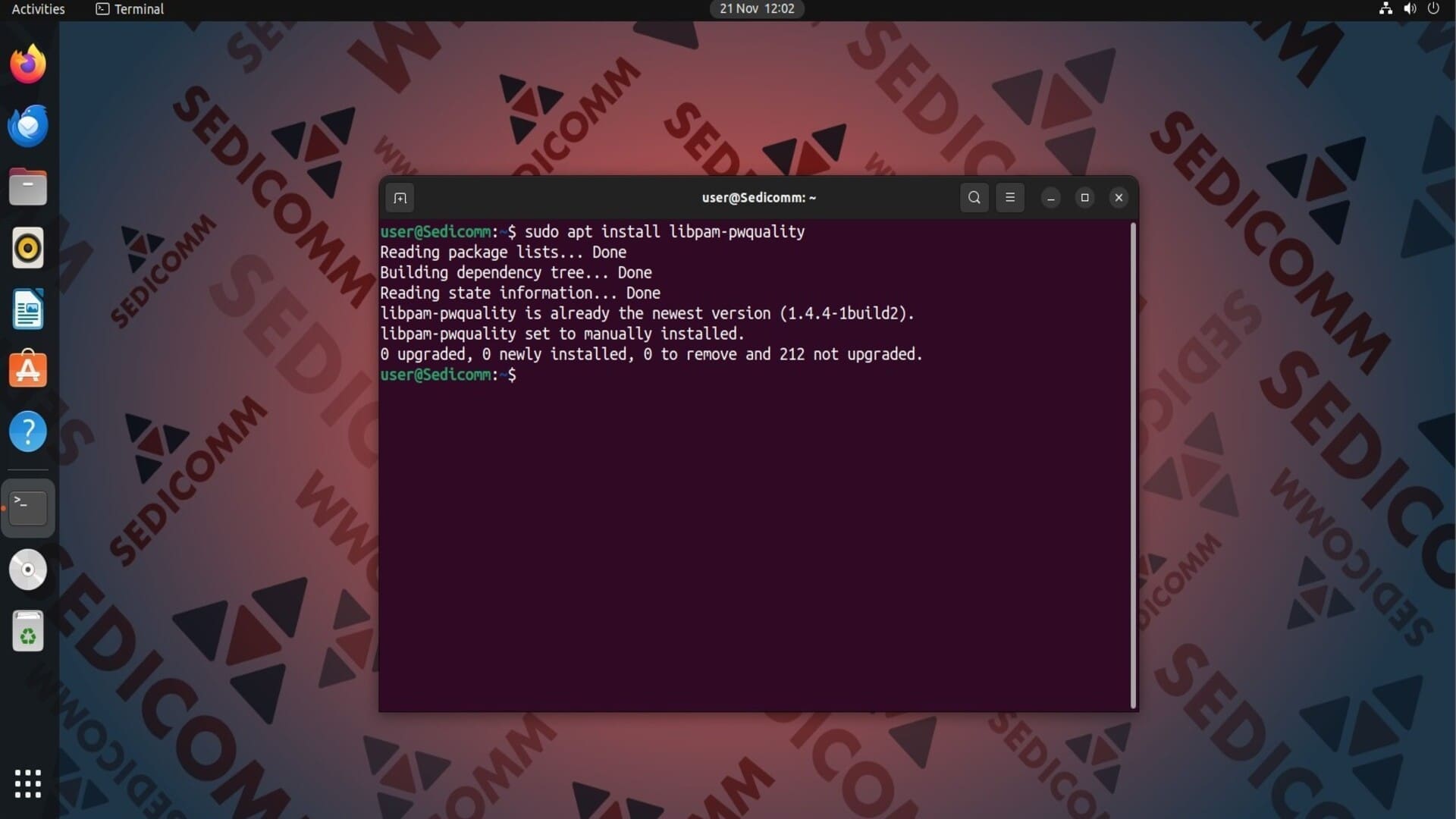This screenshot has width=1456, height=819.
Task: Open search in the terminal window
Action: [974, 198]
